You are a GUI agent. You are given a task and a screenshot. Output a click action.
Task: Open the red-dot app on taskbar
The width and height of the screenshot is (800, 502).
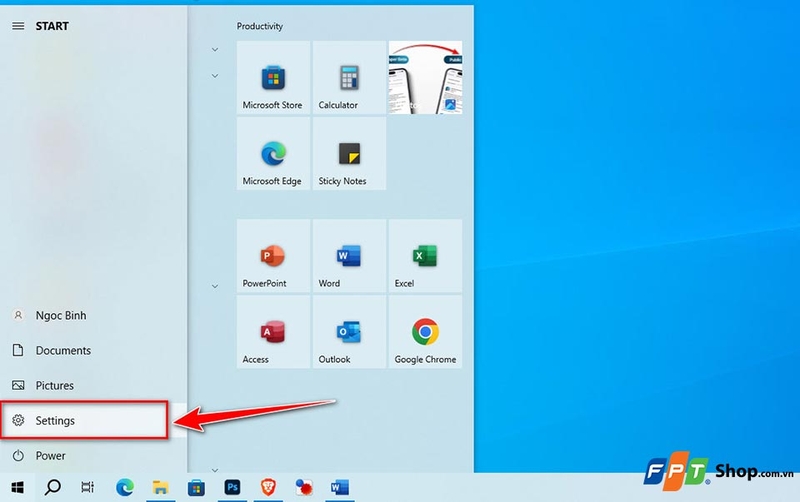click(304, 488)
